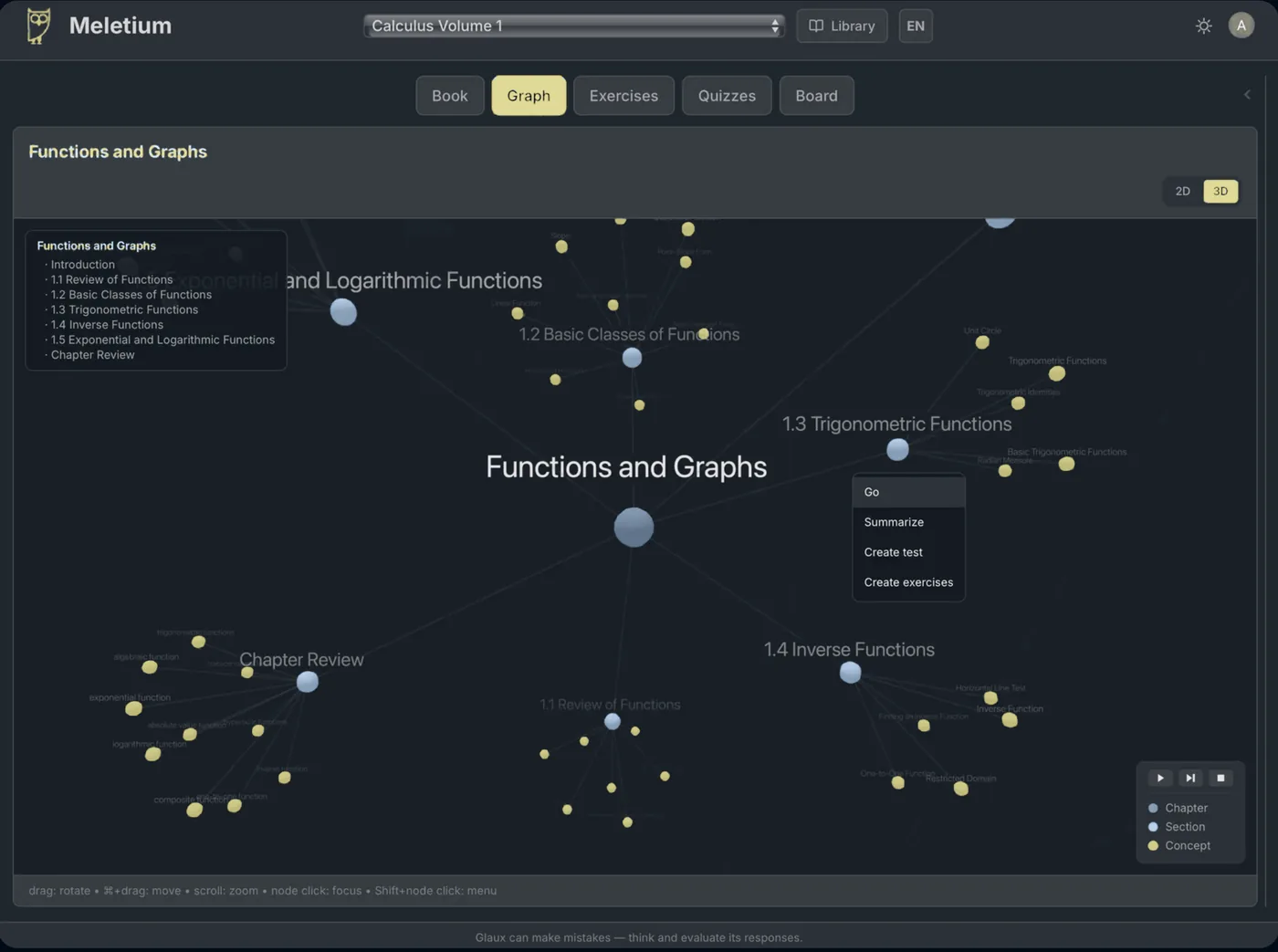1278x952 pixels.
Task: Click the Chapter Review section node
Action: [x=308, y=682]
